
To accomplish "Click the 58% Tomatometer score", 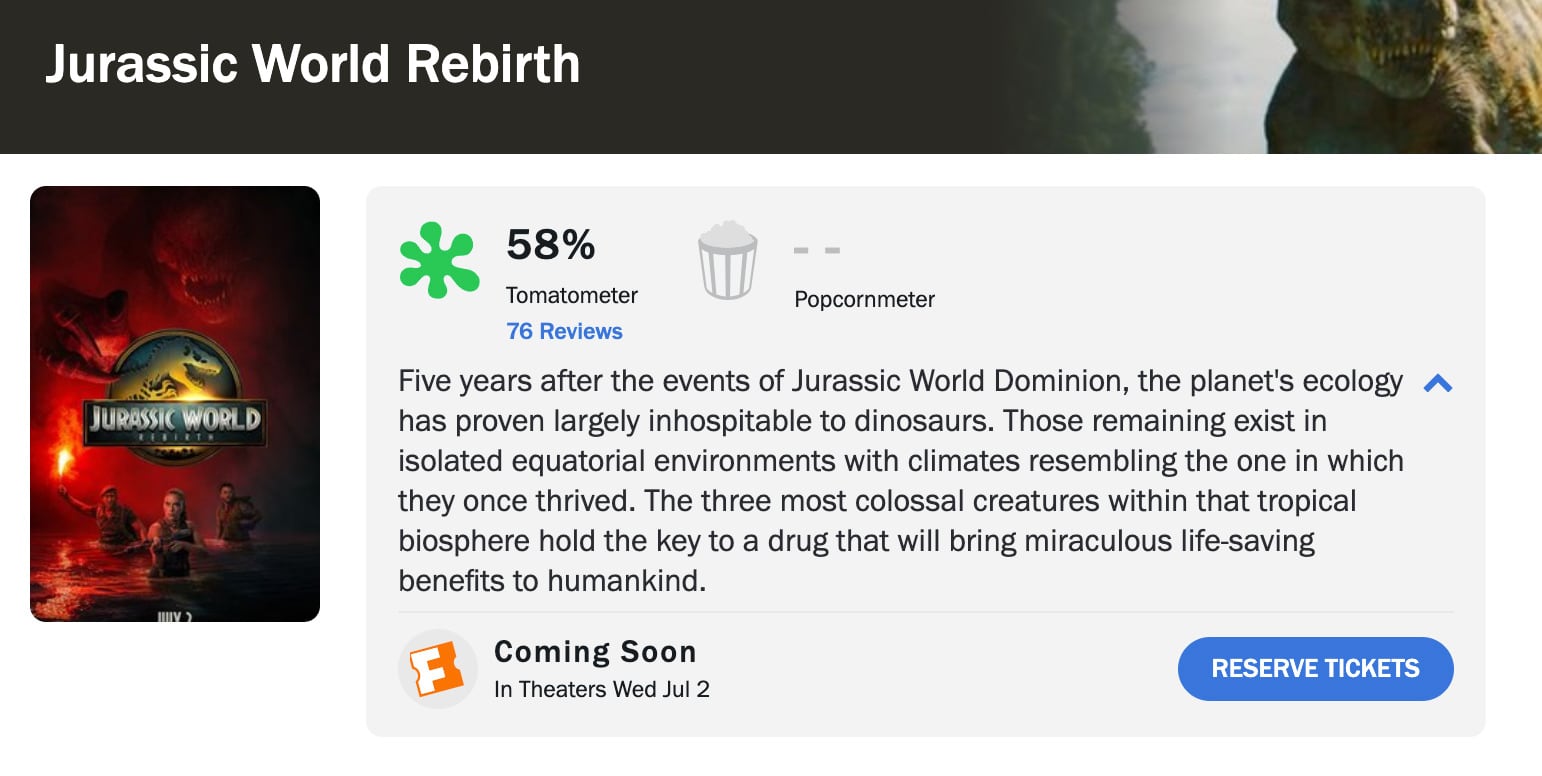I will point(551,244).
